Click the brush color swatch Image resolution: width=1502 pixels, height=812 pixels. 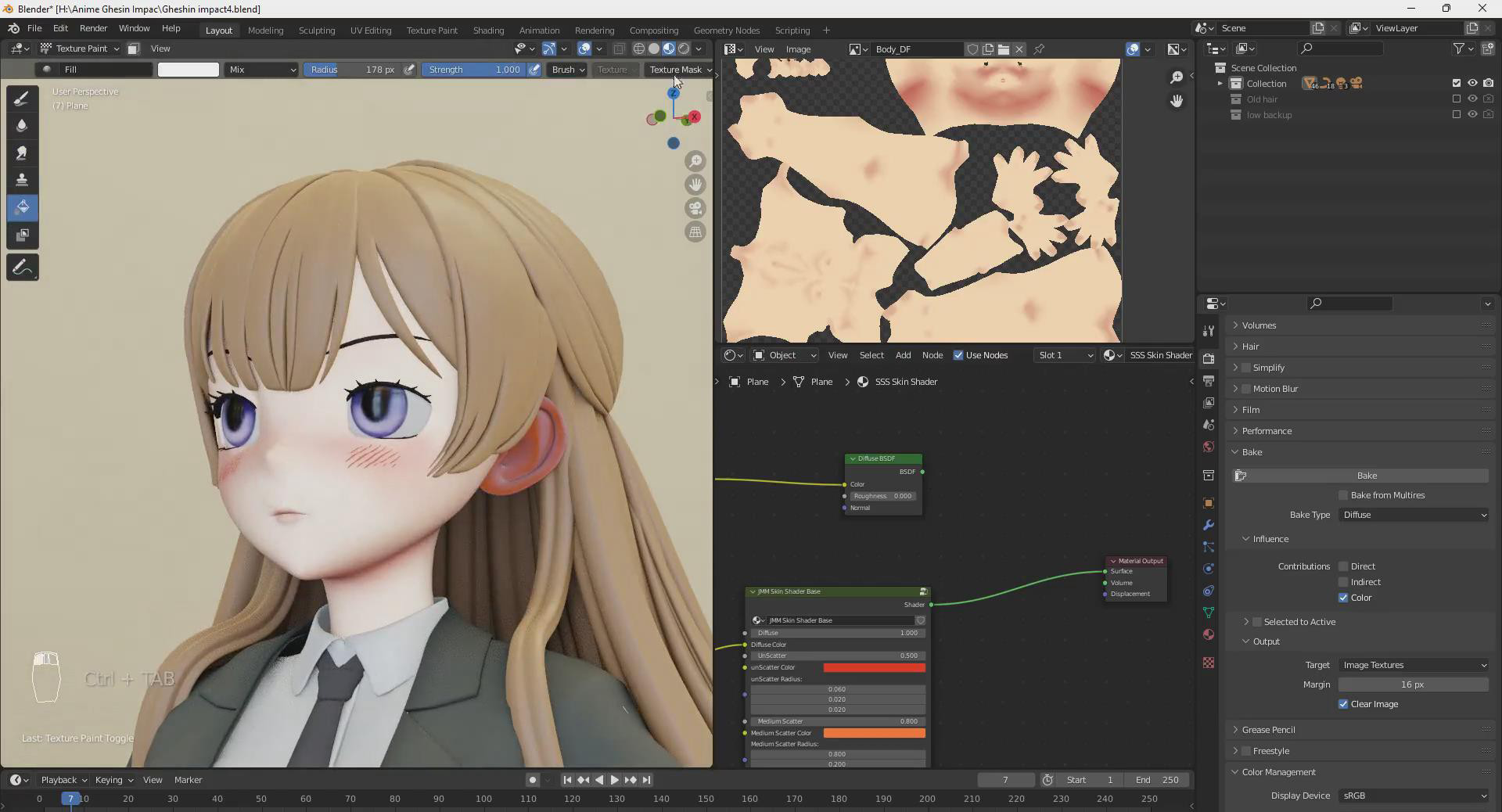click(x=189, y=70)
